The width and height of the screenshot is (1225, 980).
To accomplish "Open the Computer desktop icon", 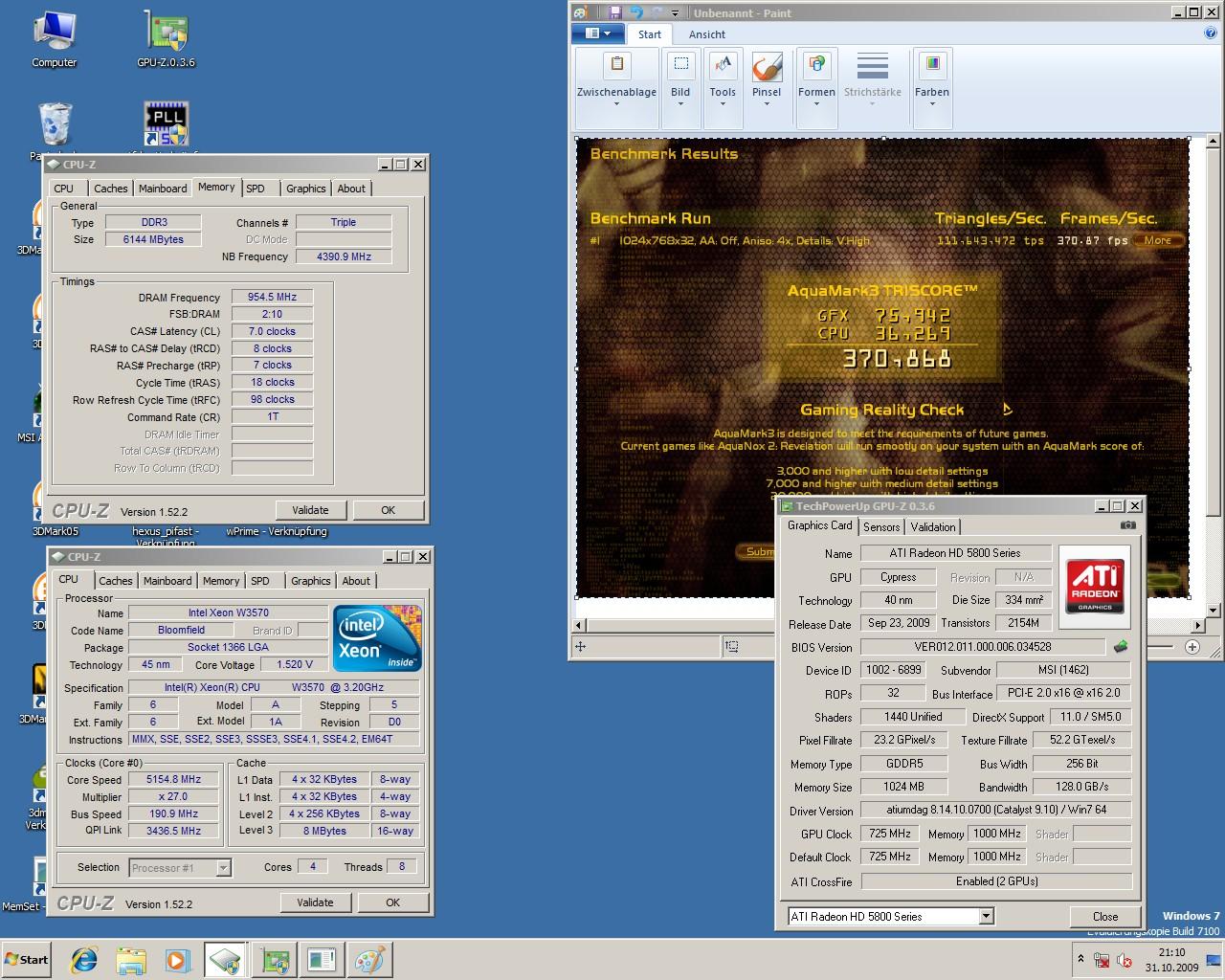I will (54, 39).
